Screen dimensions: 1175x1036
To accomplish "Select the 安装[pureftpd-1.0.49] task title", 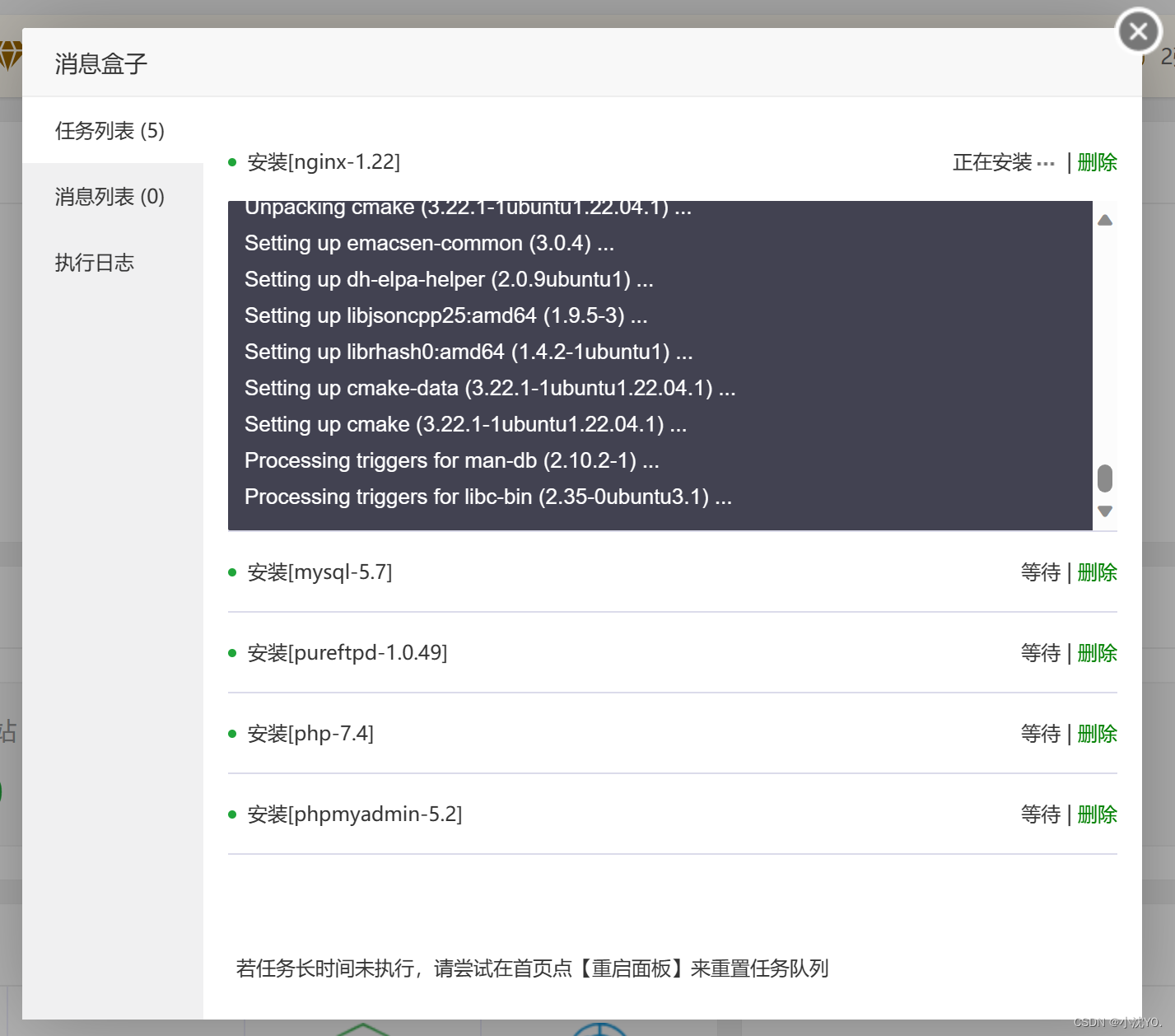I will point(347,653).
